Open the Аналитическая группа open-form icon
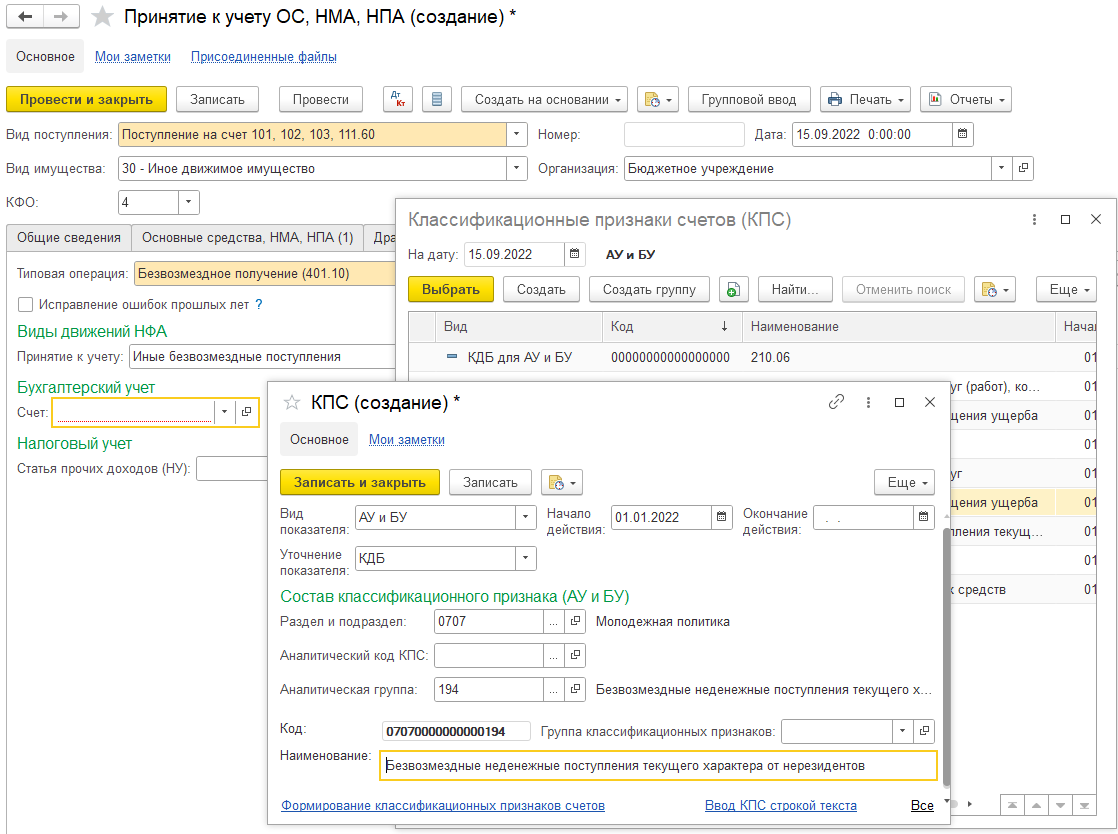This screenshot has height=834, width=1118. (x=575, y=689)
